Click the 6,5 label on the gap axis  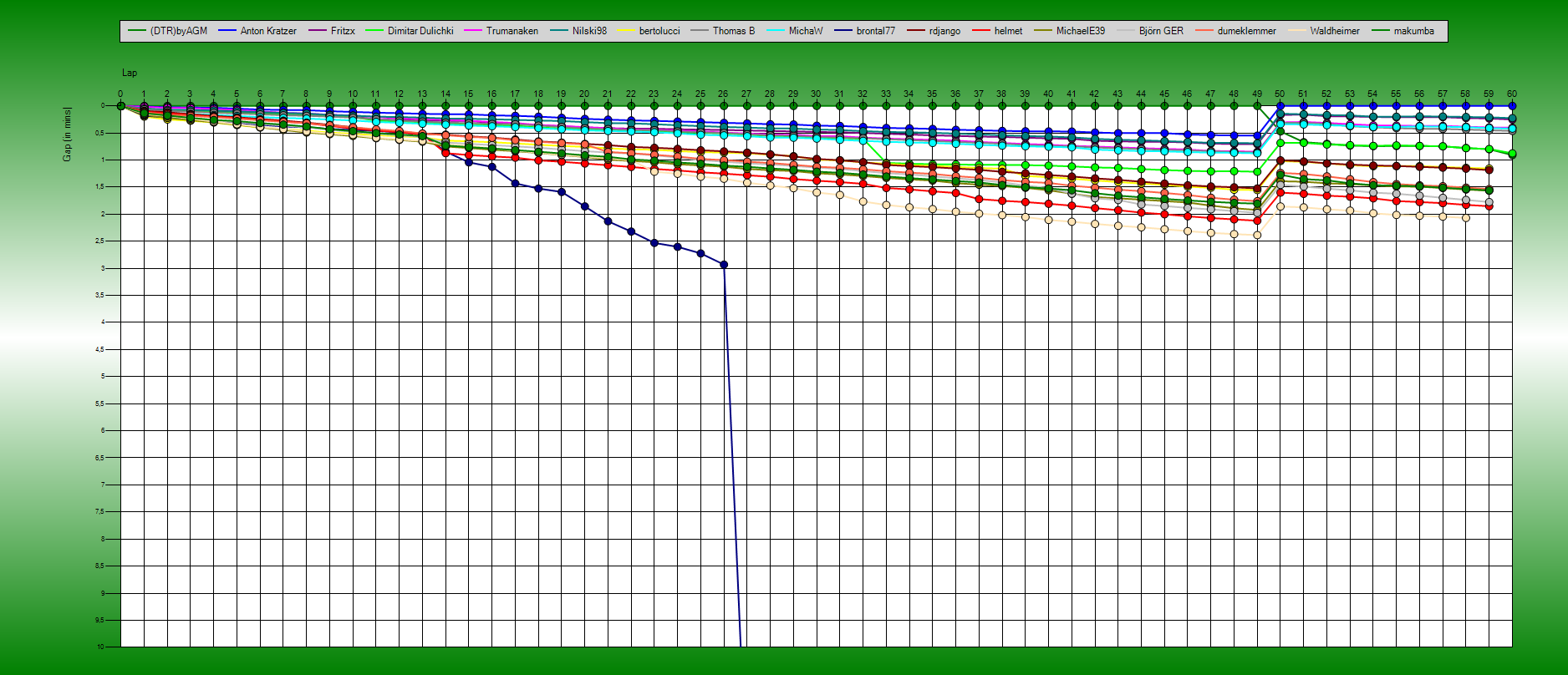[100, 458]
